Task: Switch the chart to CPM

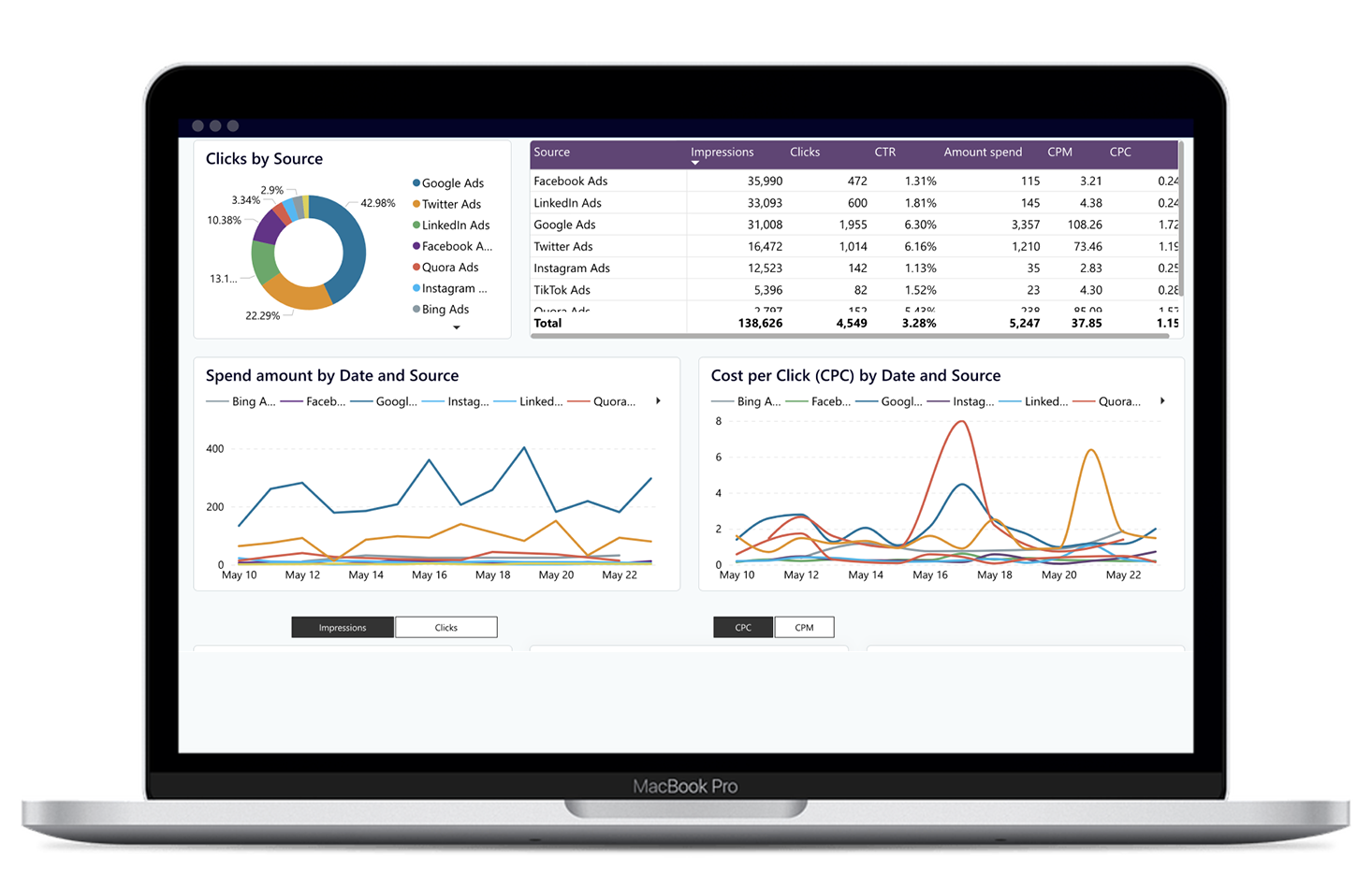Action: click(804, 627)
